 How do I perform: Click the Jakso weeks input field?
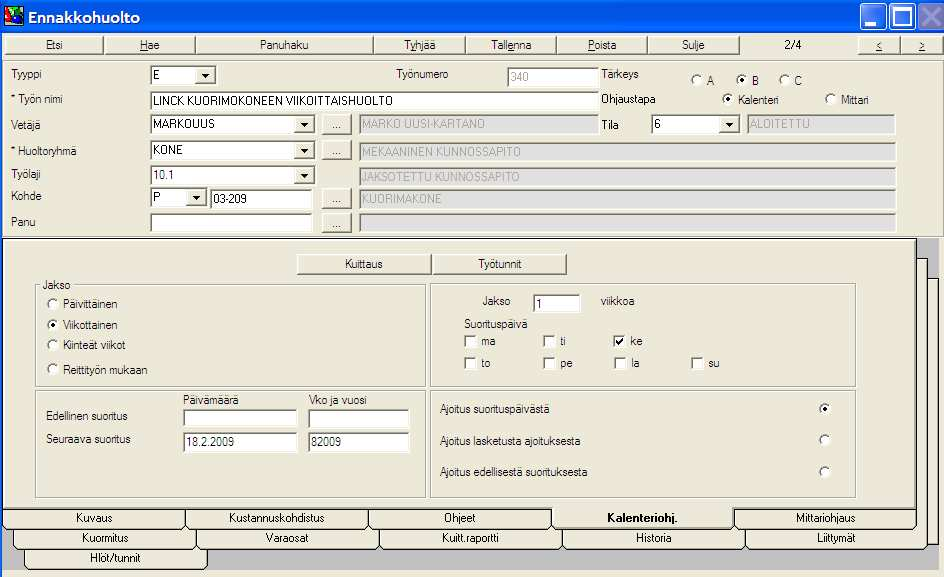click(556, 303)
